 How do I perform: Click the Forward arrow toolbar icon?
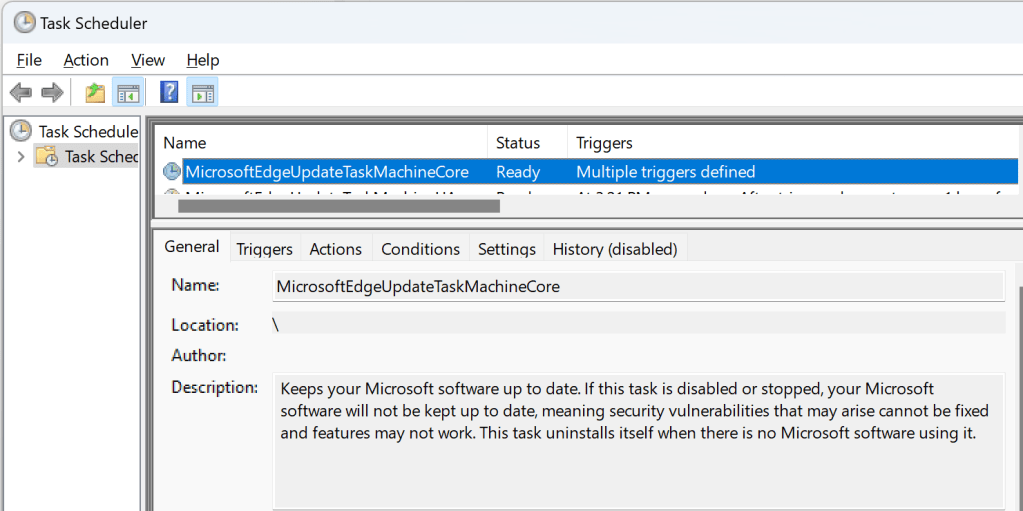coord(52,93)
